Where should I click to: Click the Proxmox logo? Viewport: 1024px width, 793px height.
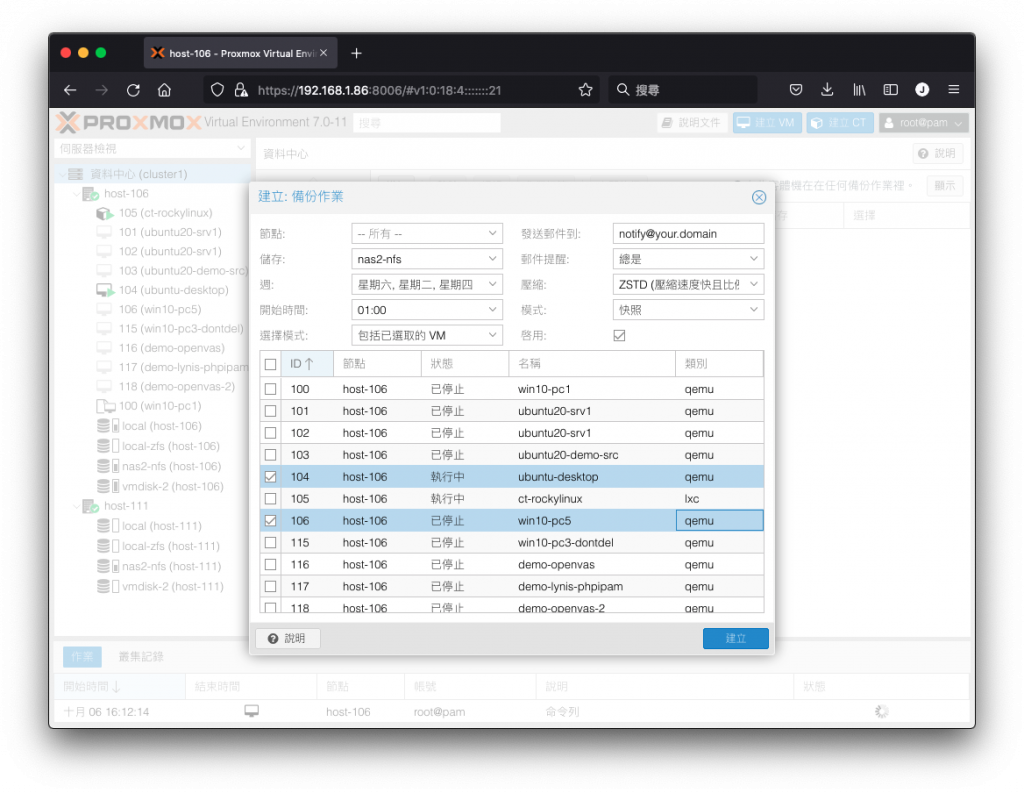(128, 123)
